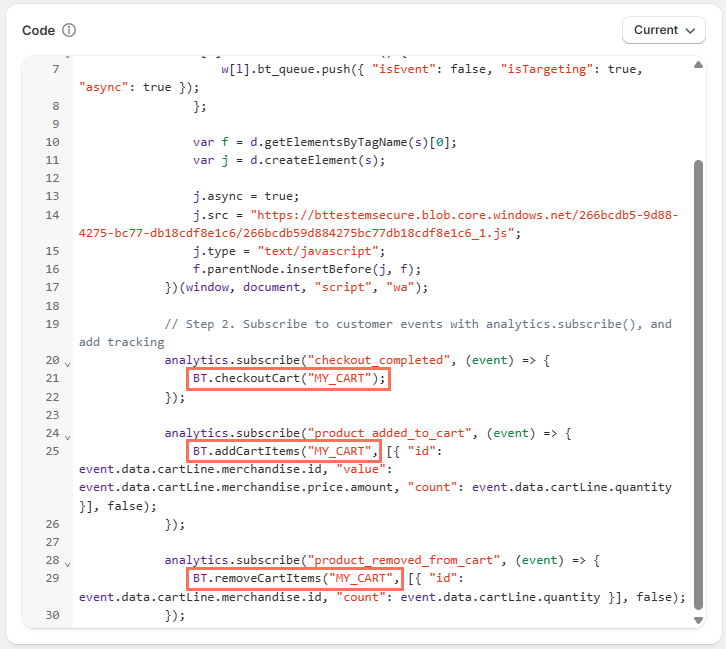Place cursor on the Step 2 comment
Image resolution: width=726 pixels, height=649 pixels.
[400, 324]
